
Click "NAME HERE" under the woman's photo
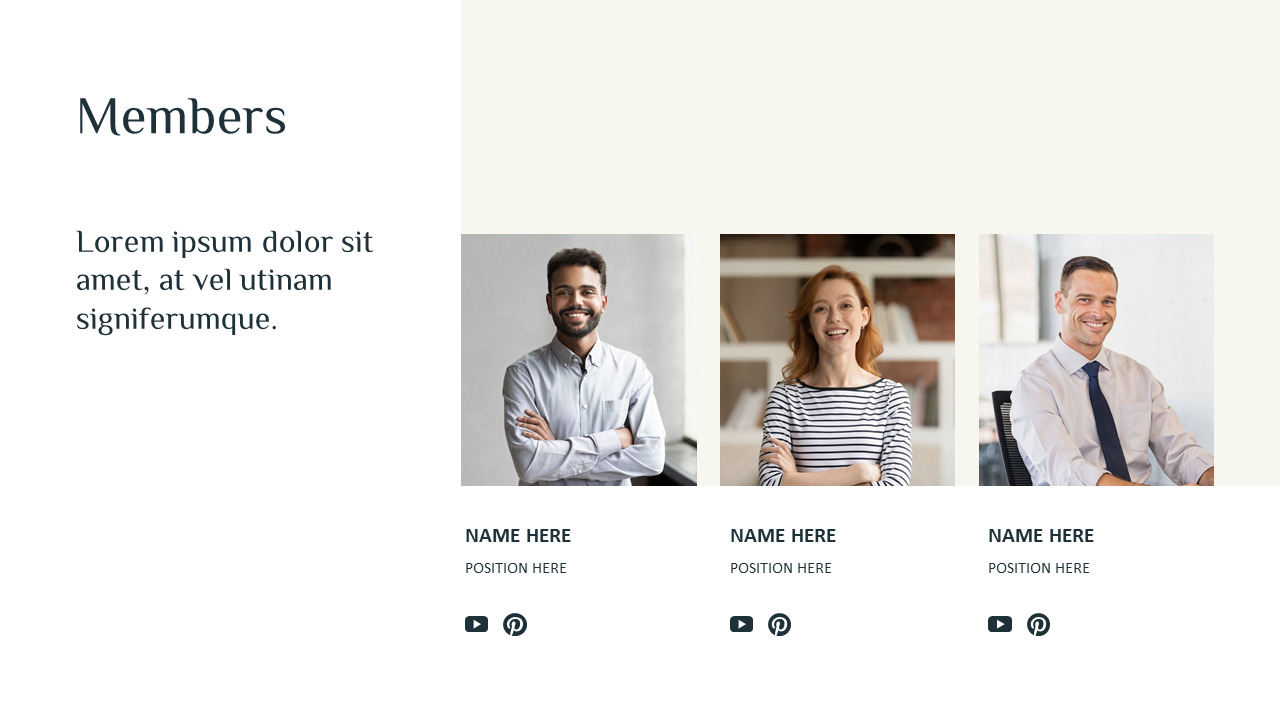coord(783,536)
